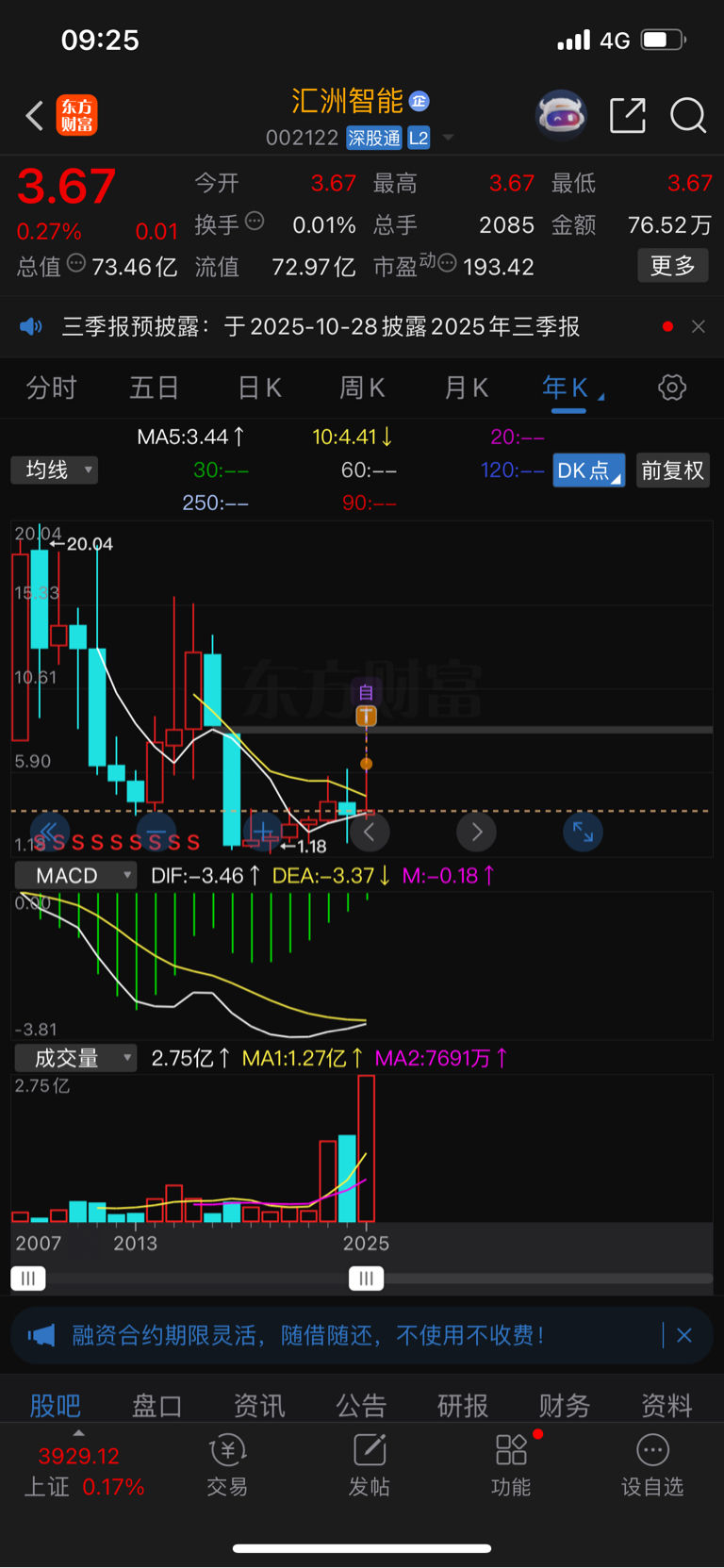
Task: Tap the plus zoom-in chart button
Action: click(x=263, y=832)
